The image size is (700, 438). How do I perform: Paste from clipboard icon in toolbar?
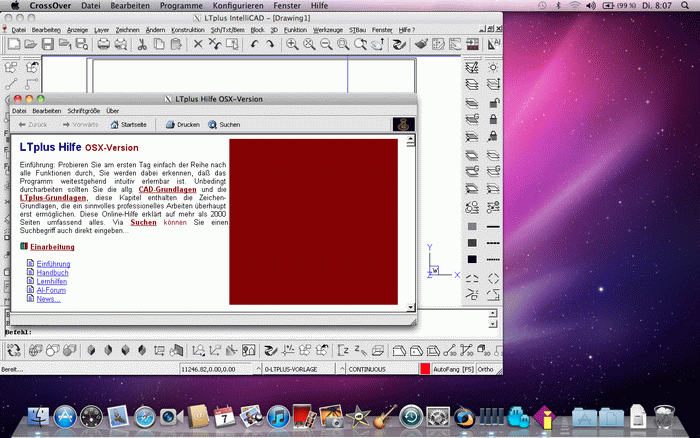[x=176, y=44]
